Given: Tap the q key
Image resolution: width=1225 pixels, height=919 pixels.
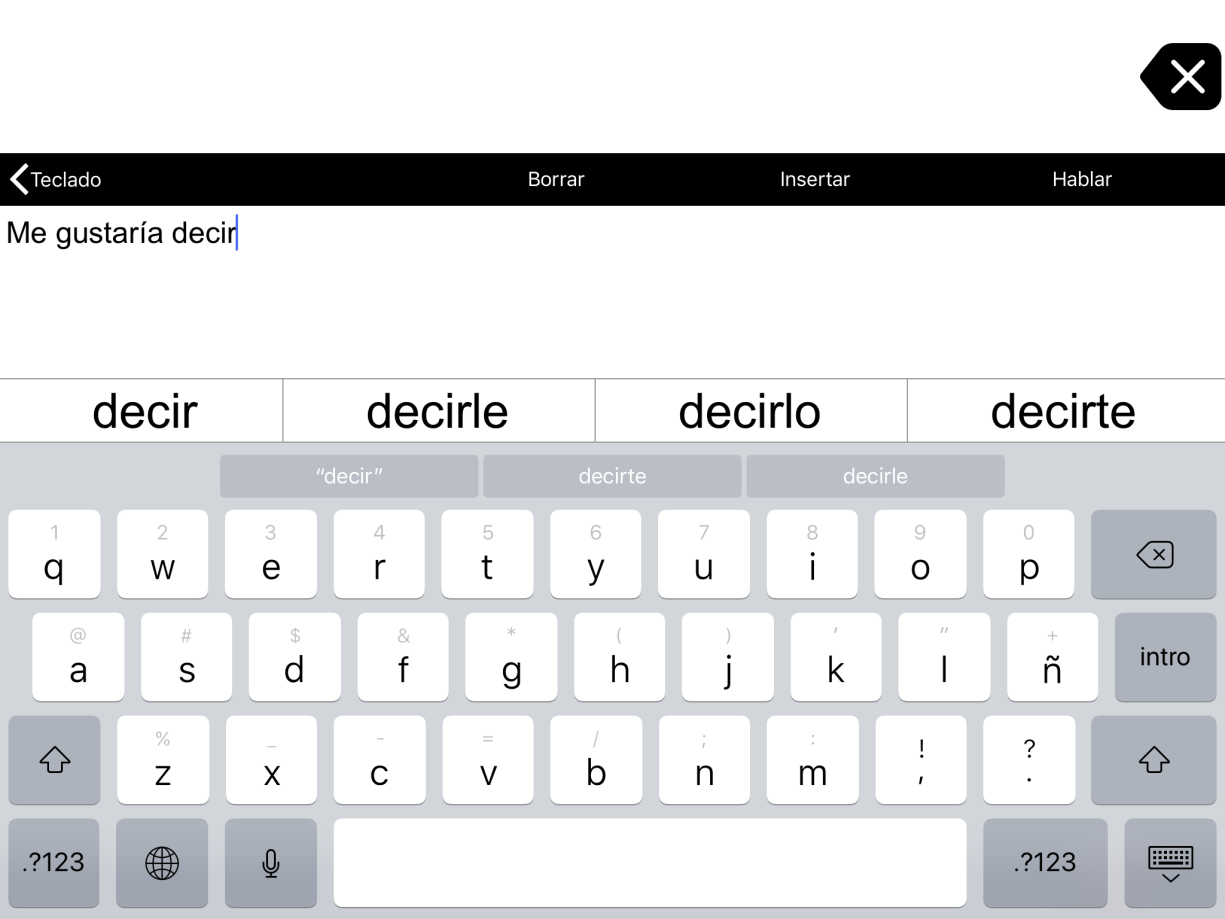Looking at the screenshot, I should [x=54, y=554].
